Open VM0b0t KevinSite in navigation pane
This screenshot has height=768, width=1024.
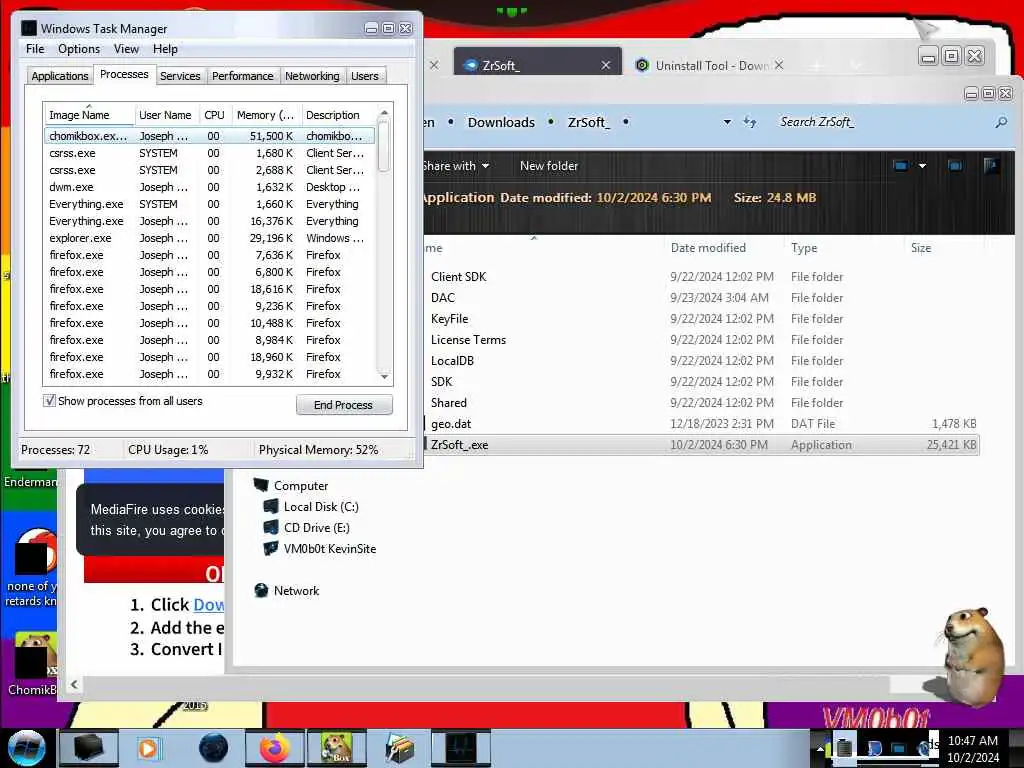[x=330, y=549]
